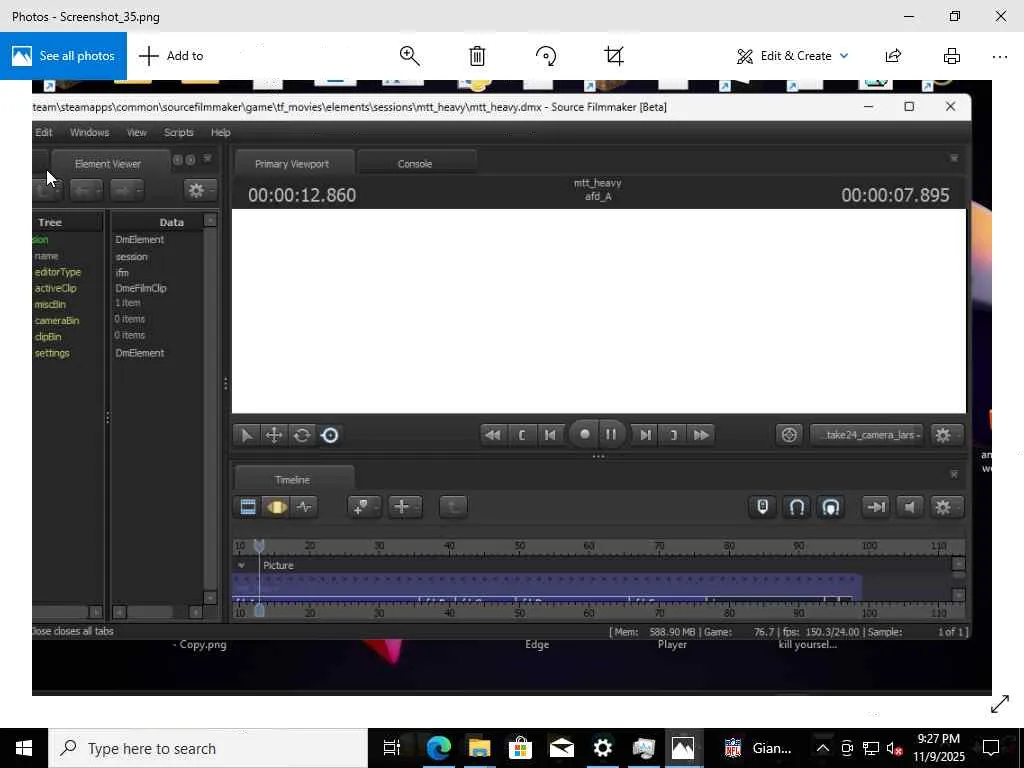Open the timeline settings gear menu
1024x768 pixels.
pos(945,507)
